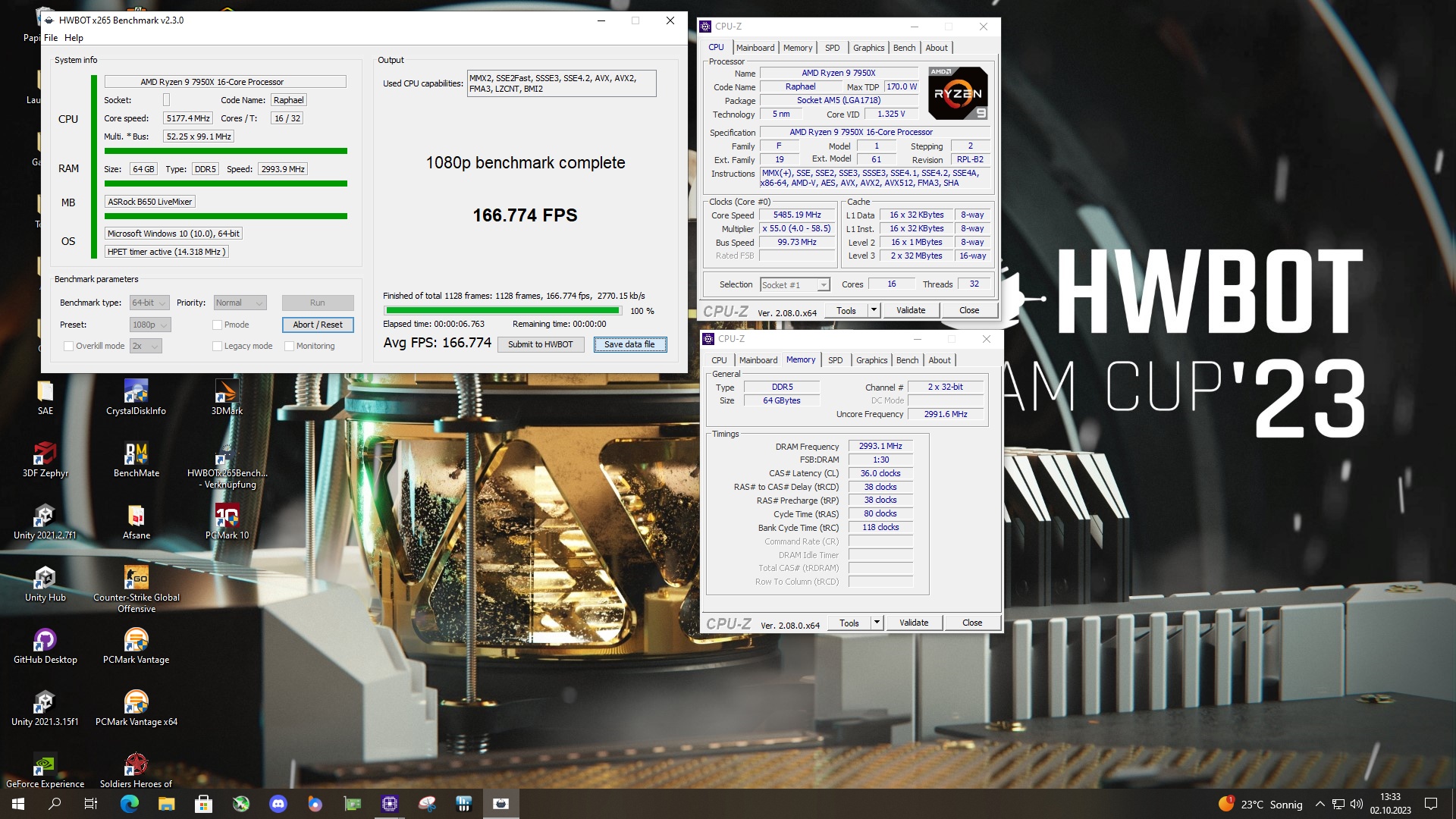Screen dimensions: 1456x819
Task: Click Validate in upper CPU-Z window
Action: (911, 310)
